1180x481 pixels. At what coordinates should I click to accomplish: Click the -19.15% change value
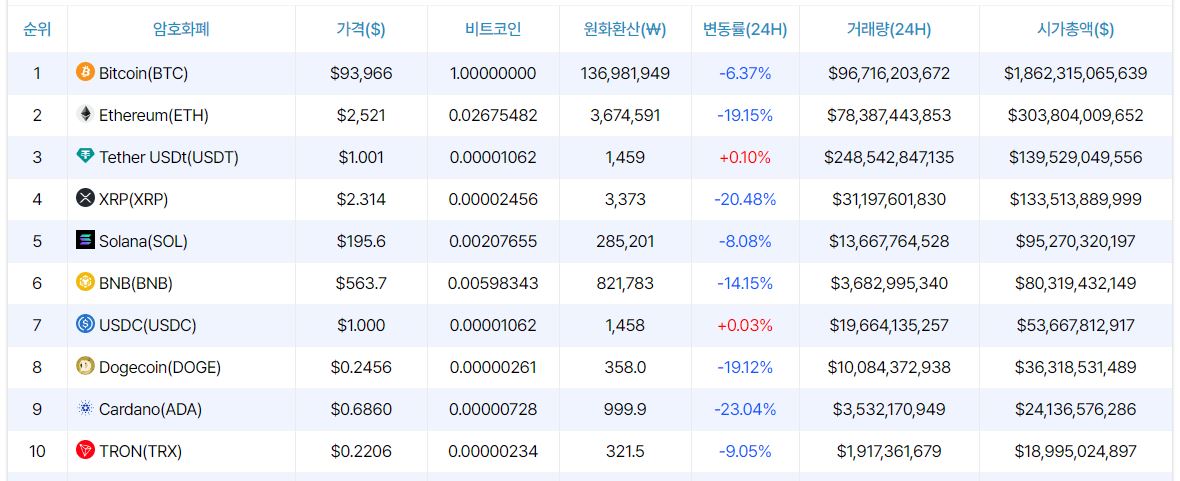tap(745, 116)
